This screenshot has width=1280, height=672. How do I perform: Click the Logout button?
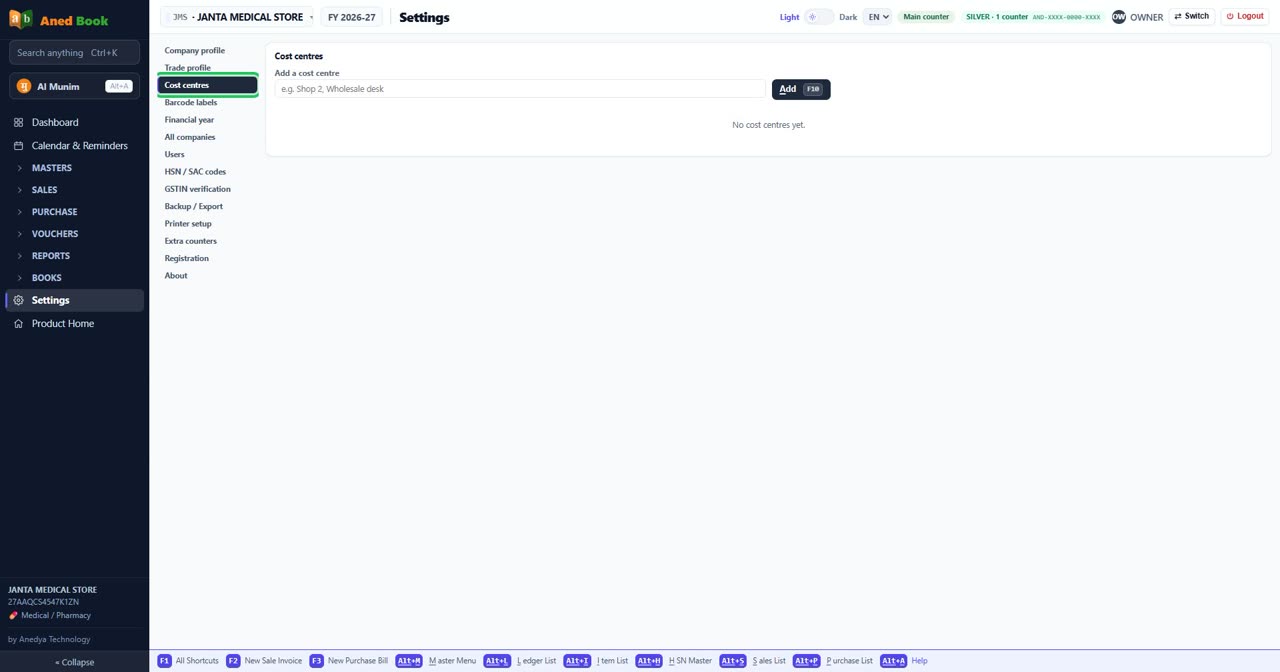[1245, 17]
